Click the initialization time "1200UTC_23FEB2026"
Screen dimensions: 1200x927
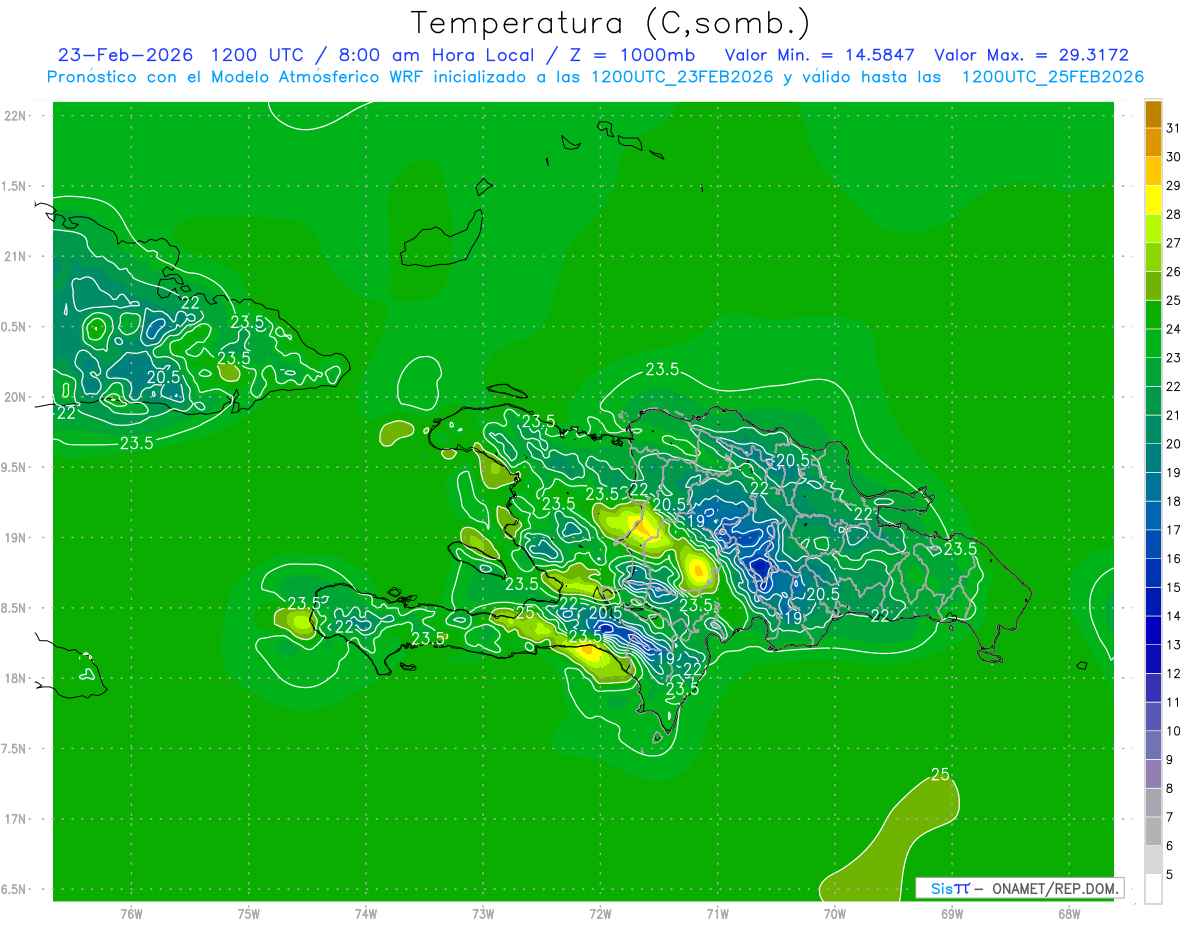point(682,77)
